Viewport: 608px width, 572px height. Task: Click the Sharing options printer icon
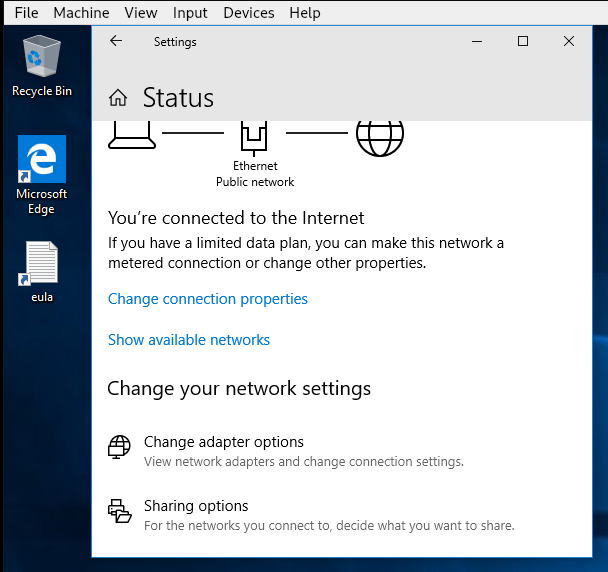pyautogui.click(x=119, y=511)
